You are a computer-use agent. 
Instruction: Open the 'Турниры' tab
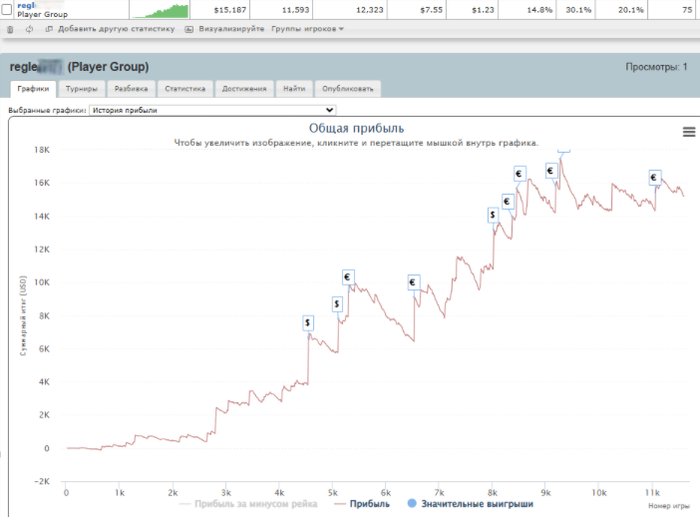pyautogui.click(x=82, y=89)
